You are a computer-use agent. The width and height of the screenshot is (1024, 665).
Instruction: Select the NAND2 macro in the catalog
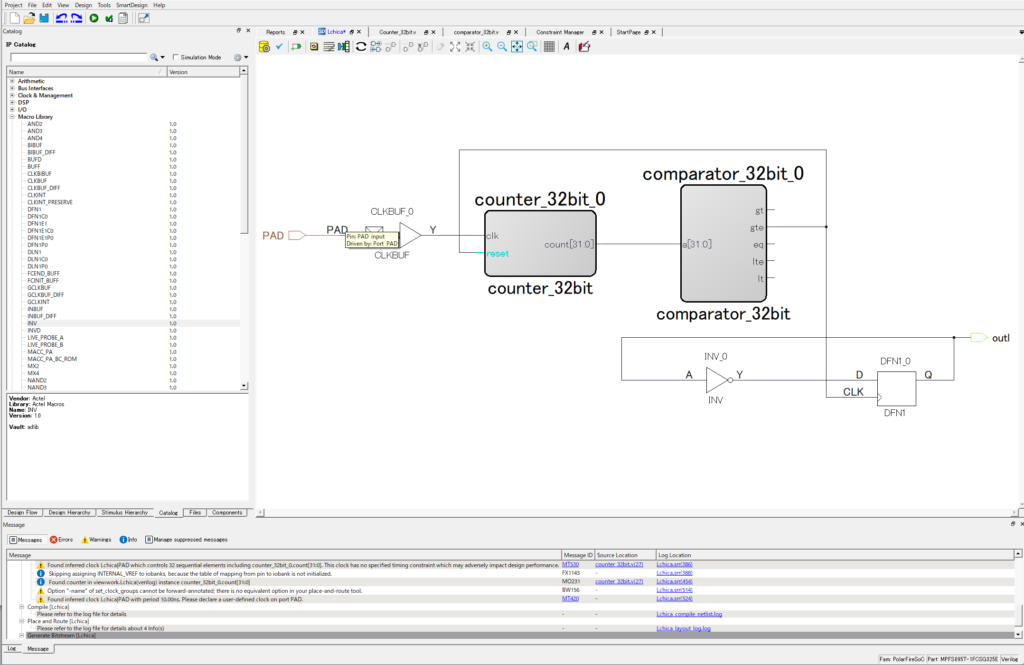click(x=37, y=380)
